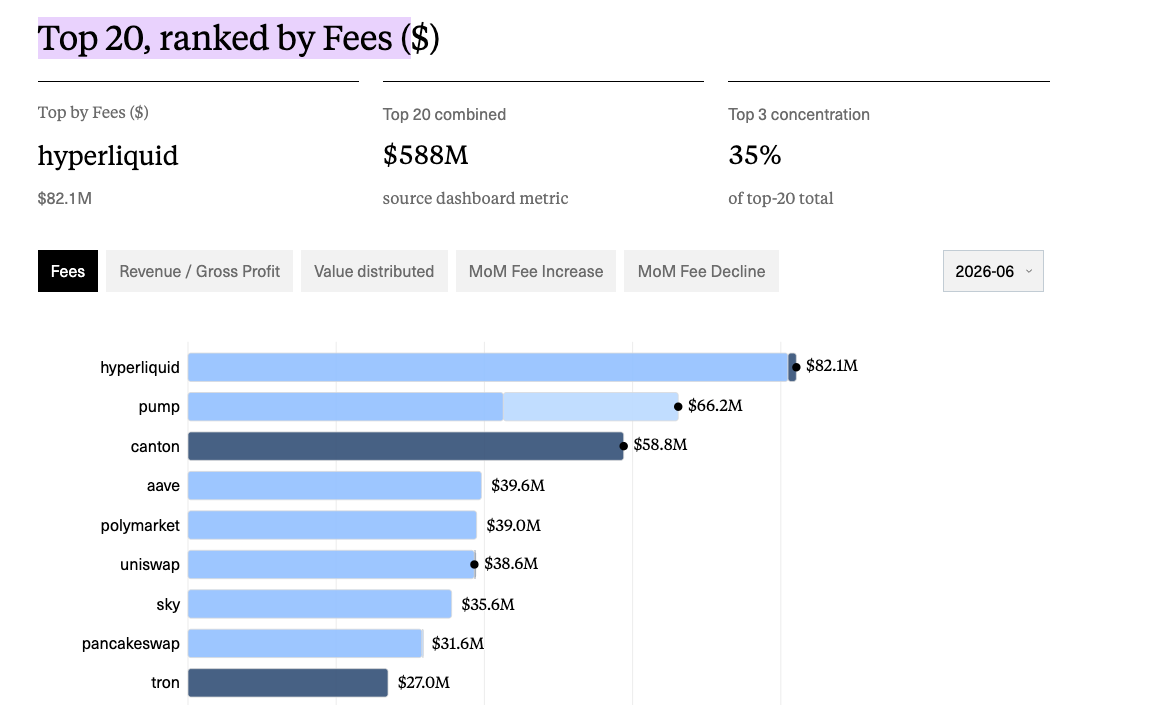Click the large hyperliquid summary name
The height and width of the screenshot is (705, 1151).
(108, 156)
